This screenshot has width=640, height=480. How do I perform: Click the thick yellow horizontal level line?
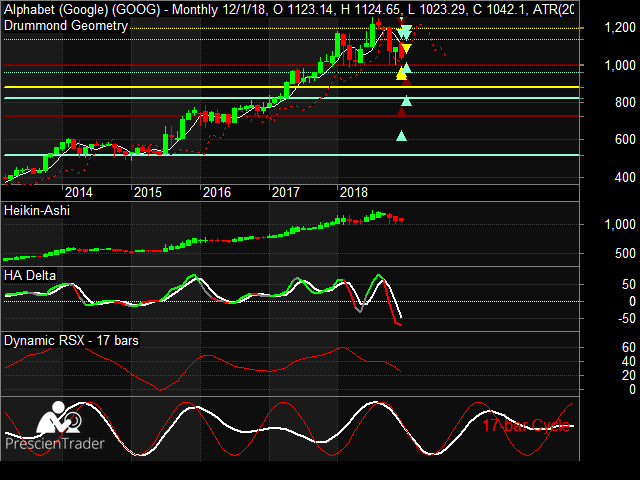(x=291, y=87)
